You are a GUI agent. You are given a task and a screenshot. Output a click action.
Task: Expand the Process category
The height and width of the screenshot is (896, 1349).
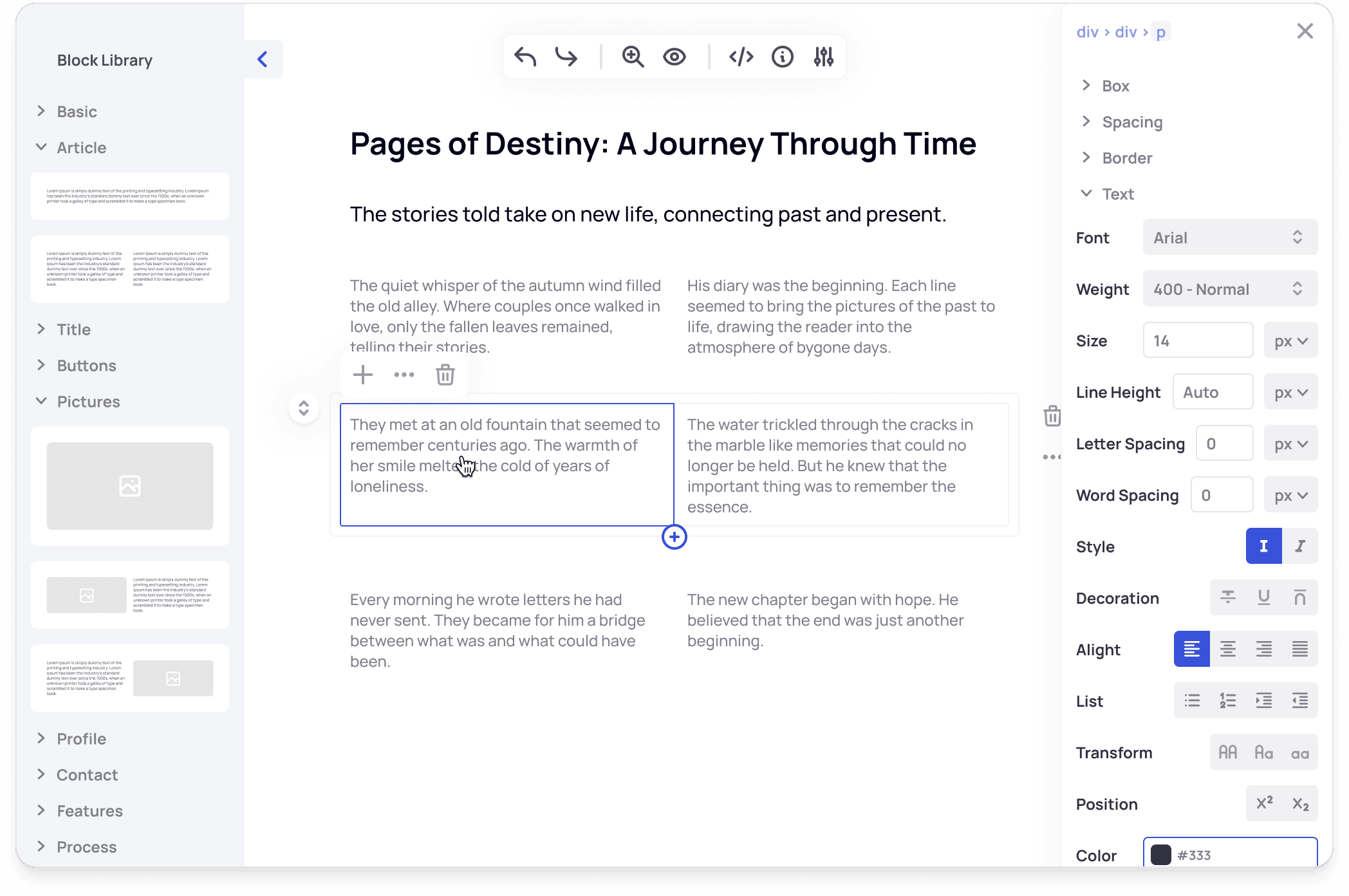point(77,847)
